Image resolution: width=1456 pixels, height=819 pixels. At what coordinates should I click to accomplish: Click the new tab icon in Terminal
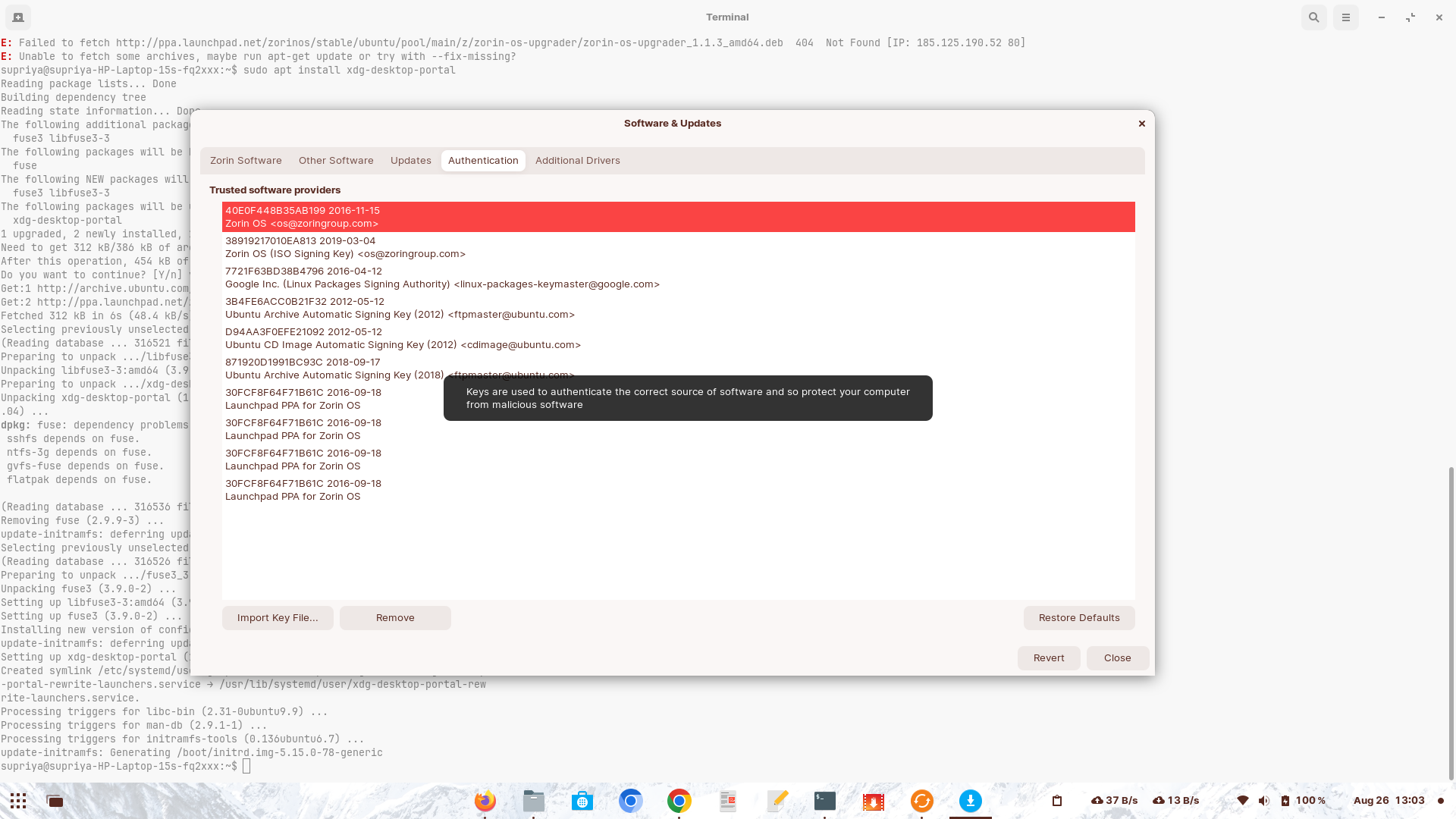tap(18, 17)
